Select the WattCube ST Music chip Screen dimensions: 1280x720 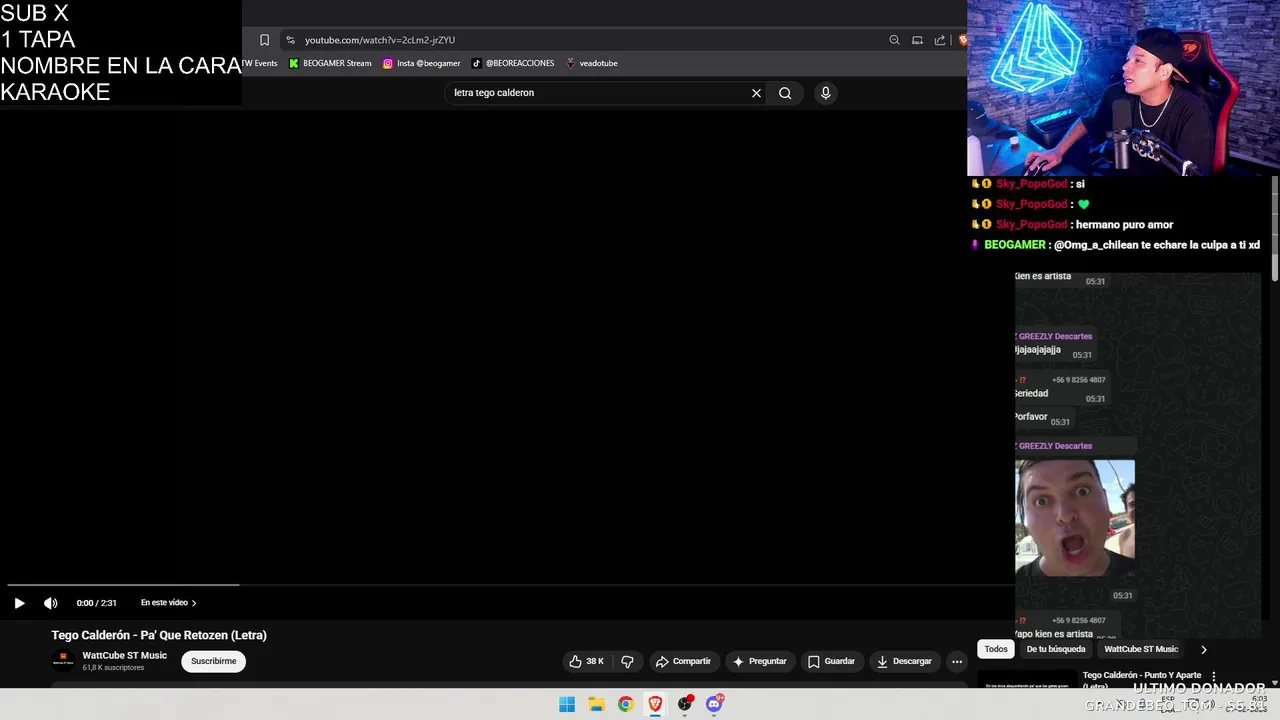point(1141,649)
